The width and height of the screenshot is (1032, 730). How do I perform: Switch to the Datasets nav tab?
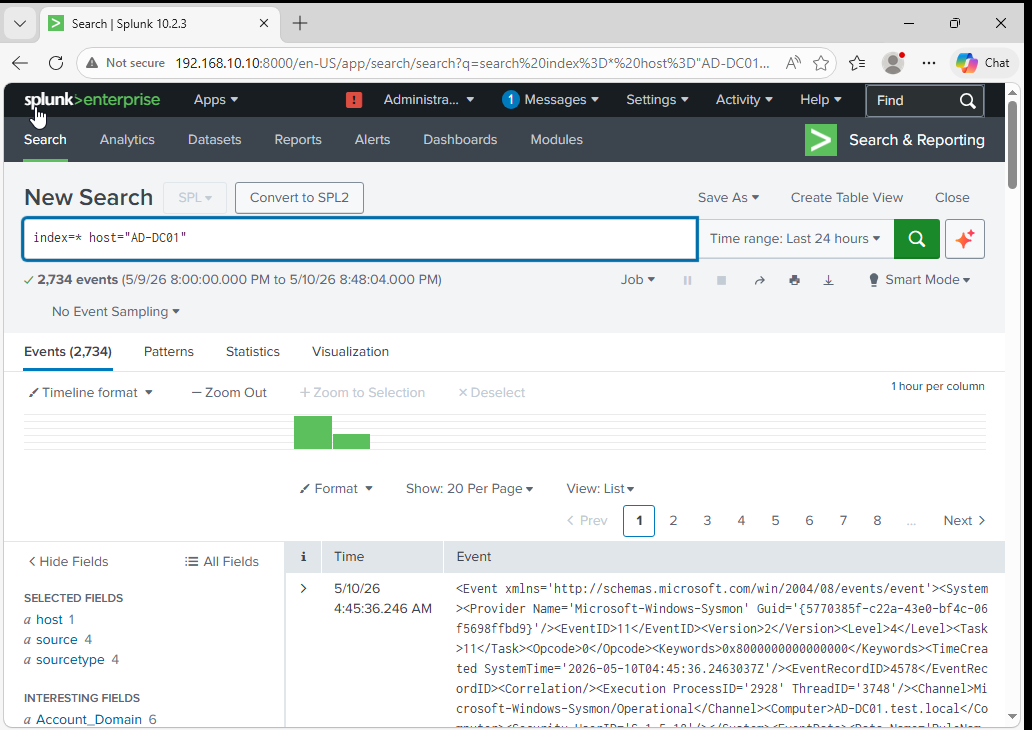215,140
